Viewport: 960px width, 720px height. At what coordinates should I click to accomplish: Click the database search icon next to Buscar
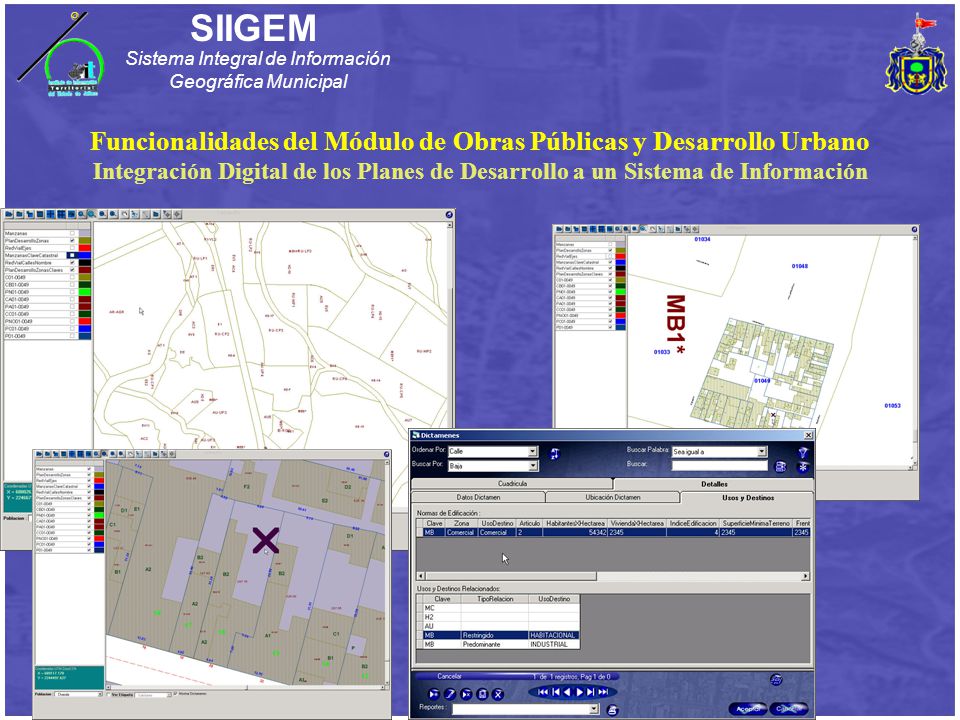(781, 467)
